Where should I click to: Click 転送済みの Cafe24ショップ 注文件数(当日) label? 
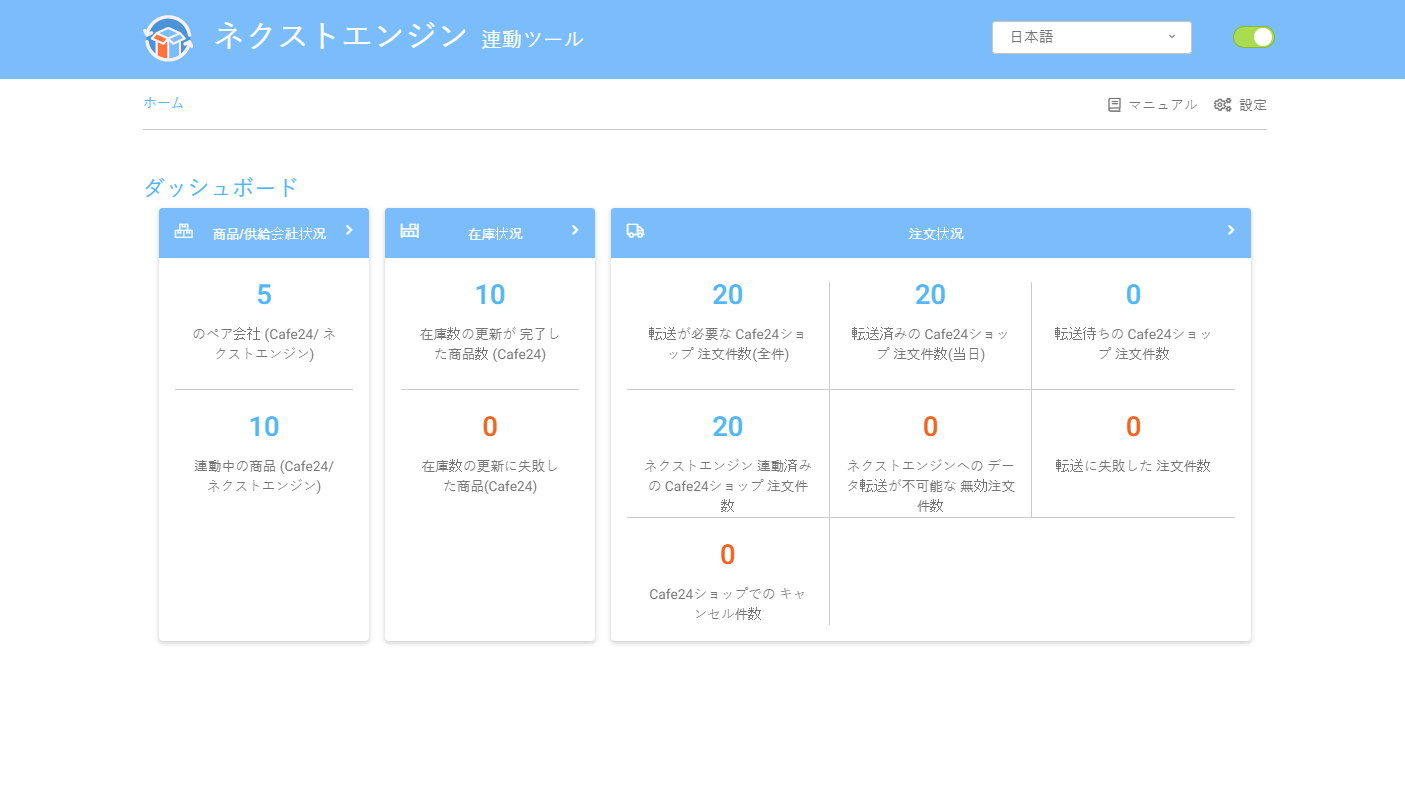pos(930,344)
